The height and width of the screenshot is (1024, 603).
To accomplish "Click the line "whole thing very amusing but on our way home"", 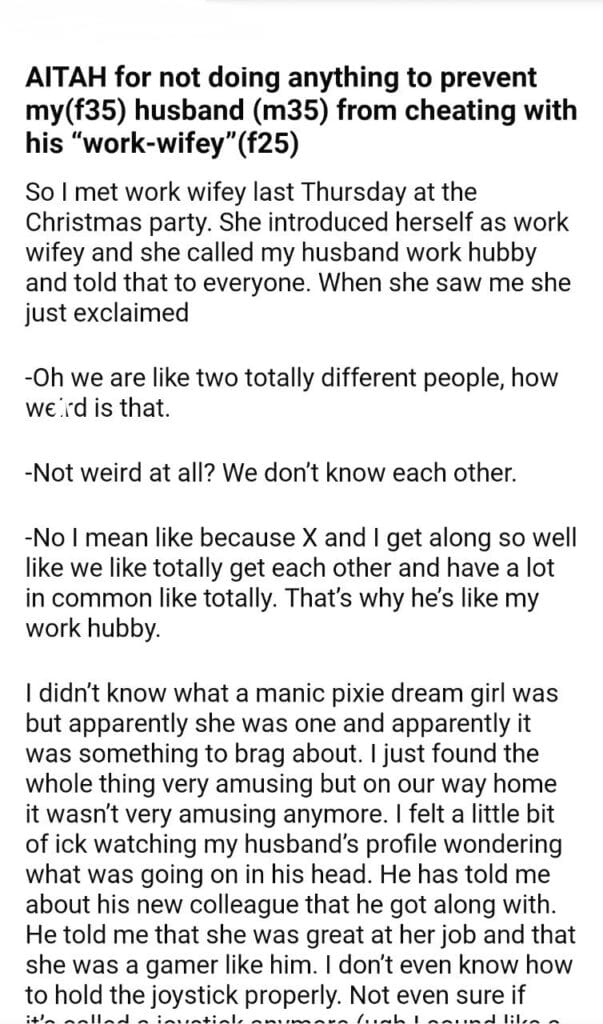I will click(x=291, y=783).
